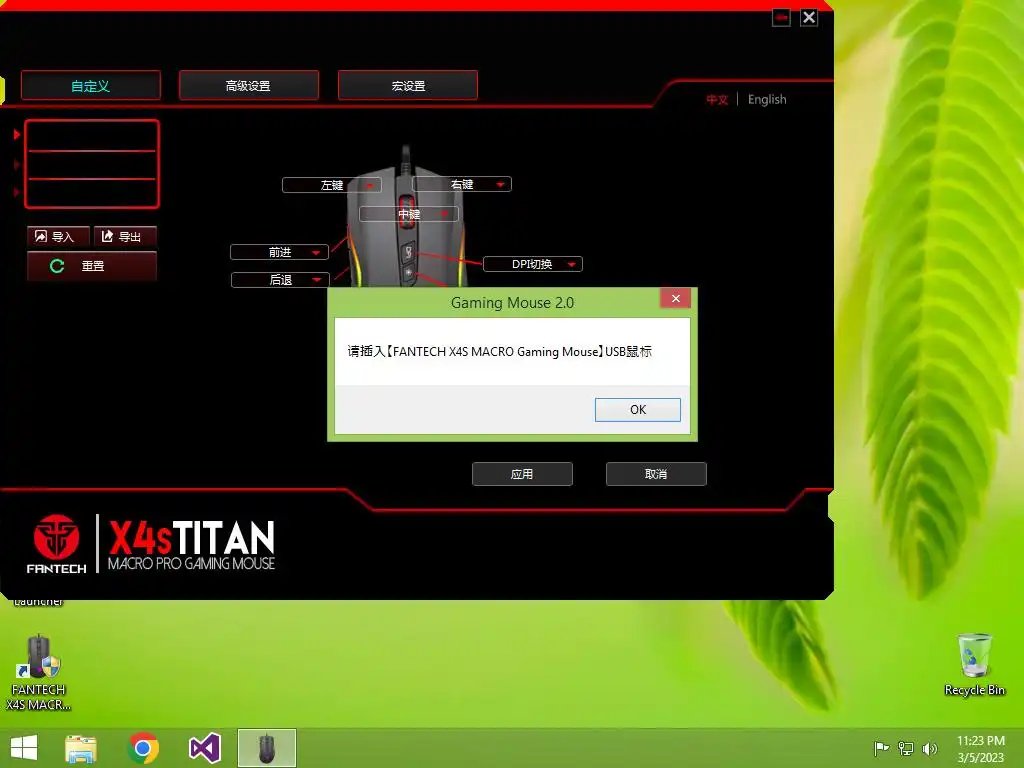Open the Recycle Bin desktop icon
The height and width of the screenshot is (768, 1024).
point(974,665)
